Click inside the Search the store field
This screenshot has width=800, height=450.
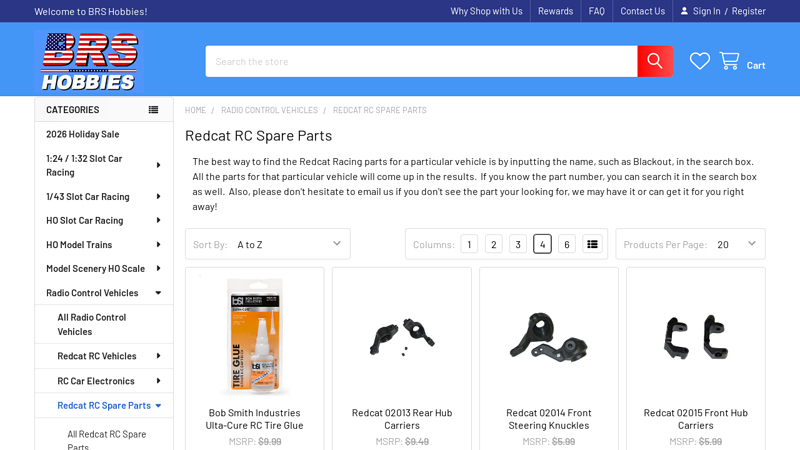[x=421, y=61]
